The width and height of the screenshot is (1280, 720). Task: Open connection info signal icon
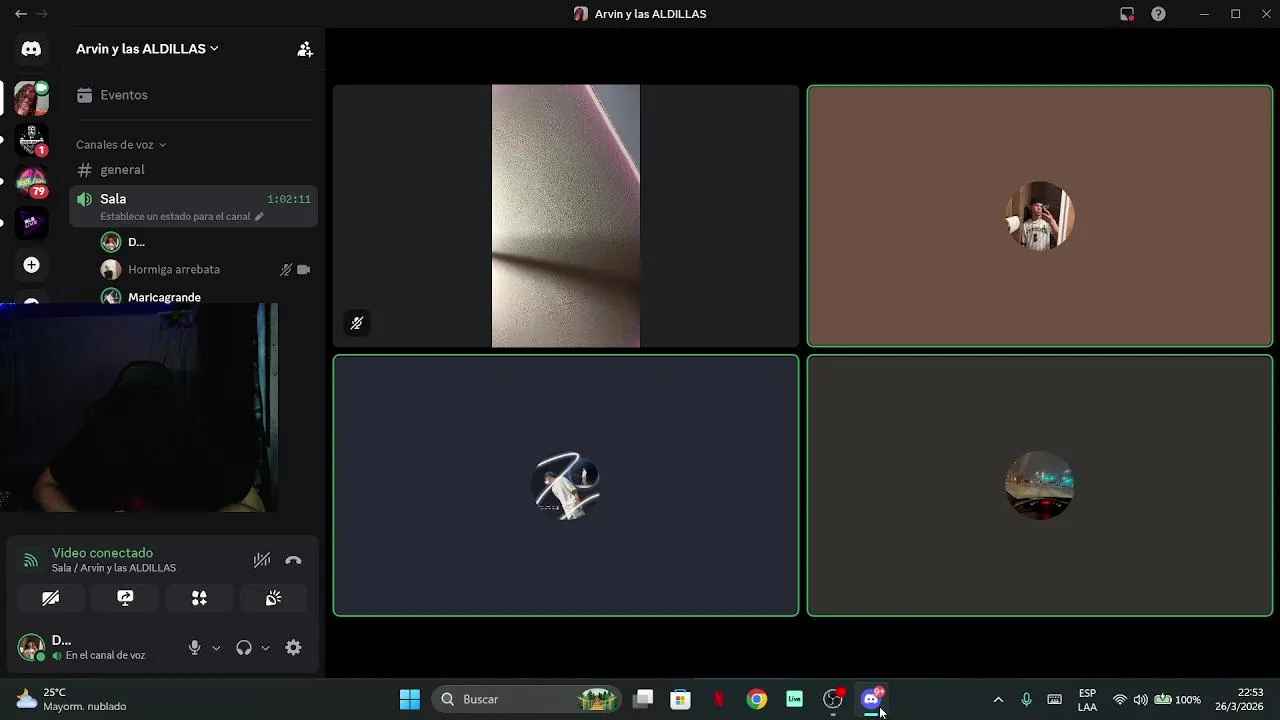(31, 560)
